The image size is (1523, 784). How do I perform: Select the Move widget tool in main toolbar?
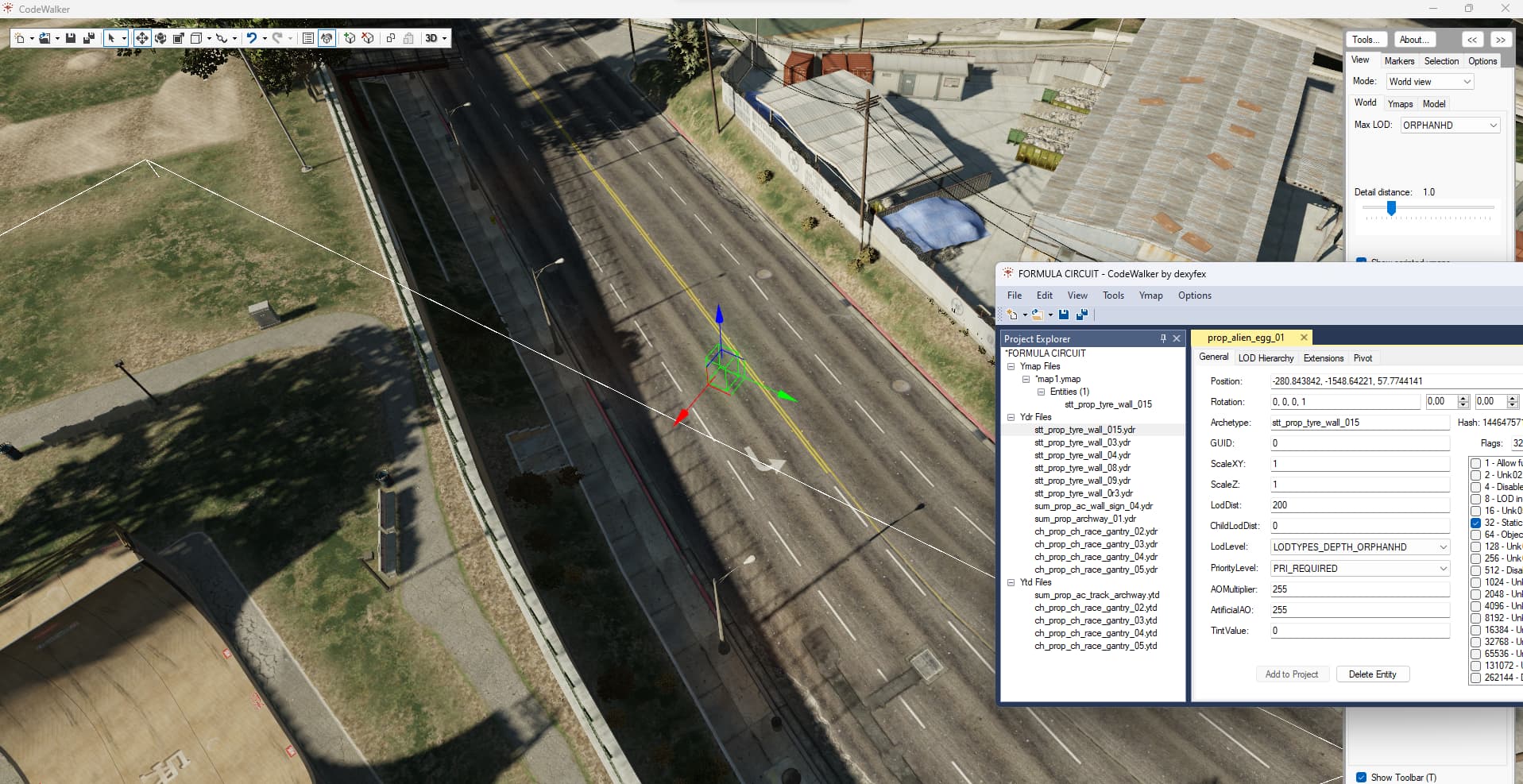pyautogui.click(x=141, y=38)
